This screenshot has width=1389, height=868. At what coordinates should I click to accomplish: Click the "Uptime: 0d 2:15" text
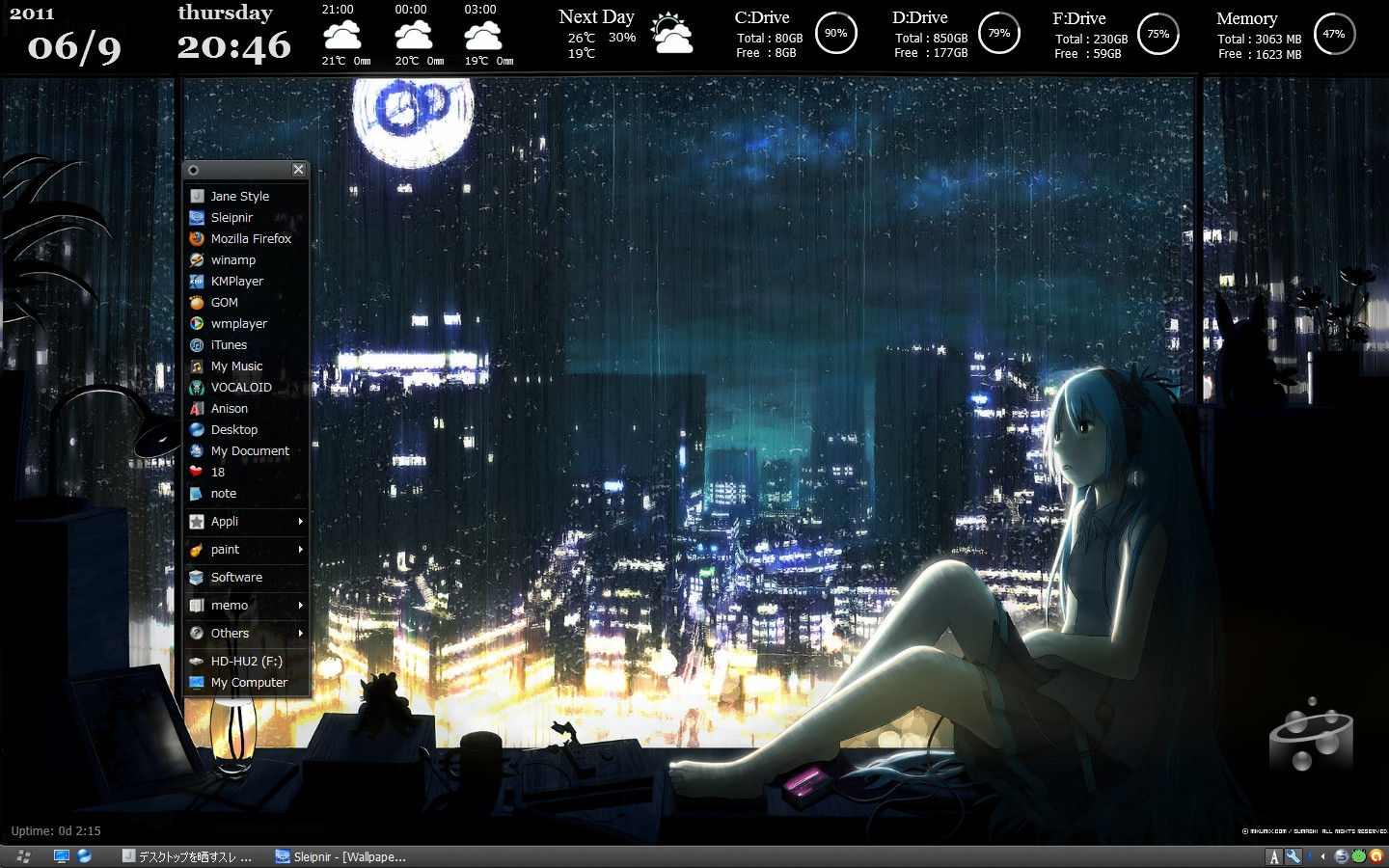(x=56, y=830)
